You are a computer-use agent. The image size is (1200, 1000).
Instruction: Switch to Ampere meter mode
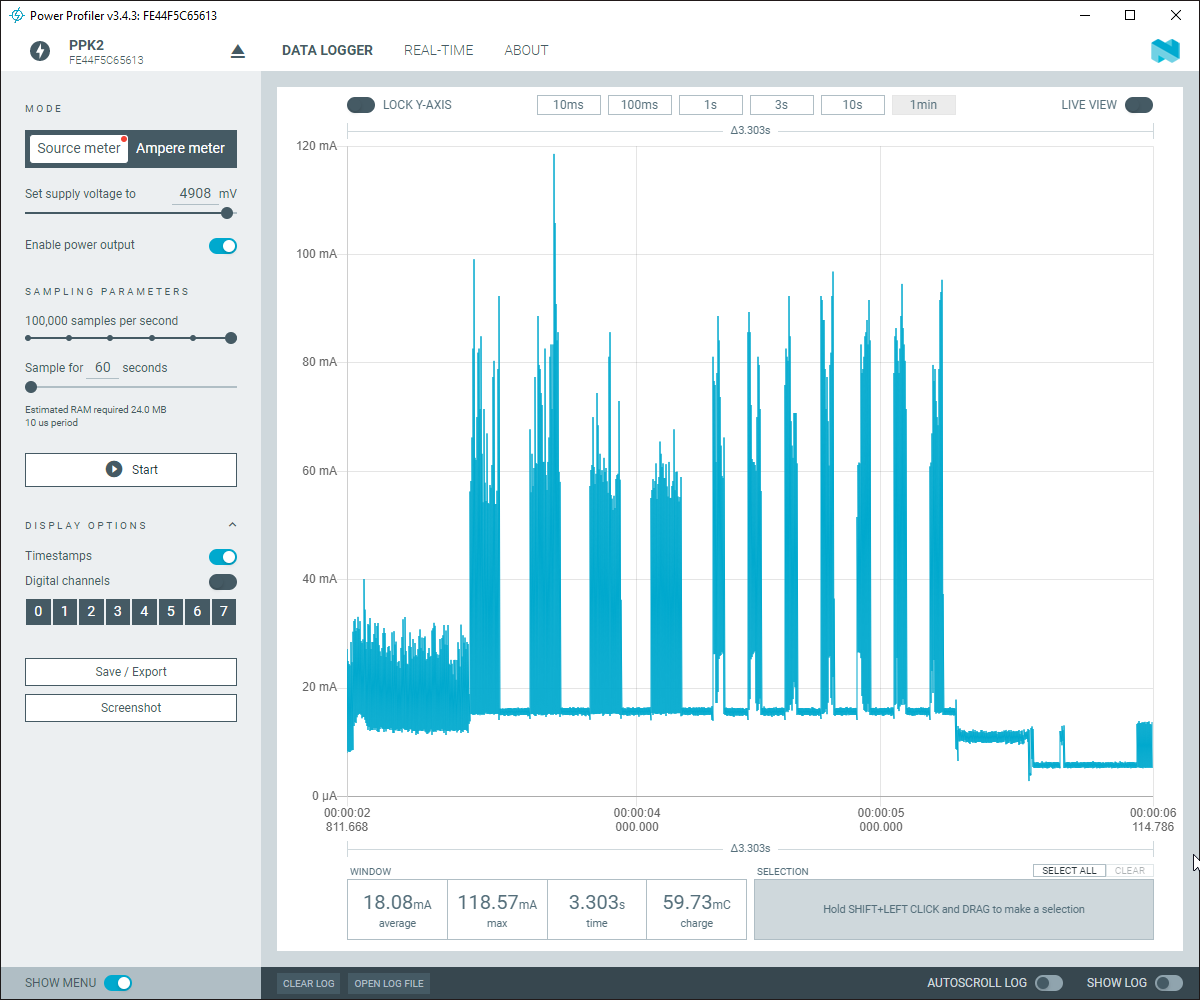(x=181, y=148)
